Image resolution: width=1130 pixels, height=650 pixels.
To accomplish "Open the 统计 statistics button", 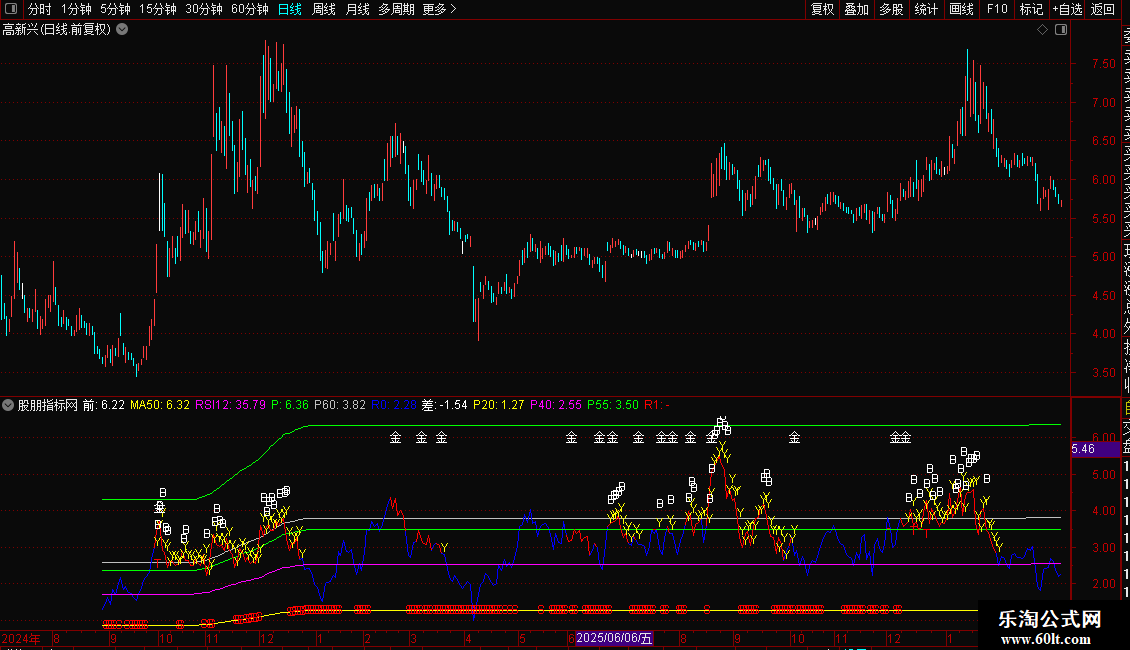I will (x=926, y=9).
